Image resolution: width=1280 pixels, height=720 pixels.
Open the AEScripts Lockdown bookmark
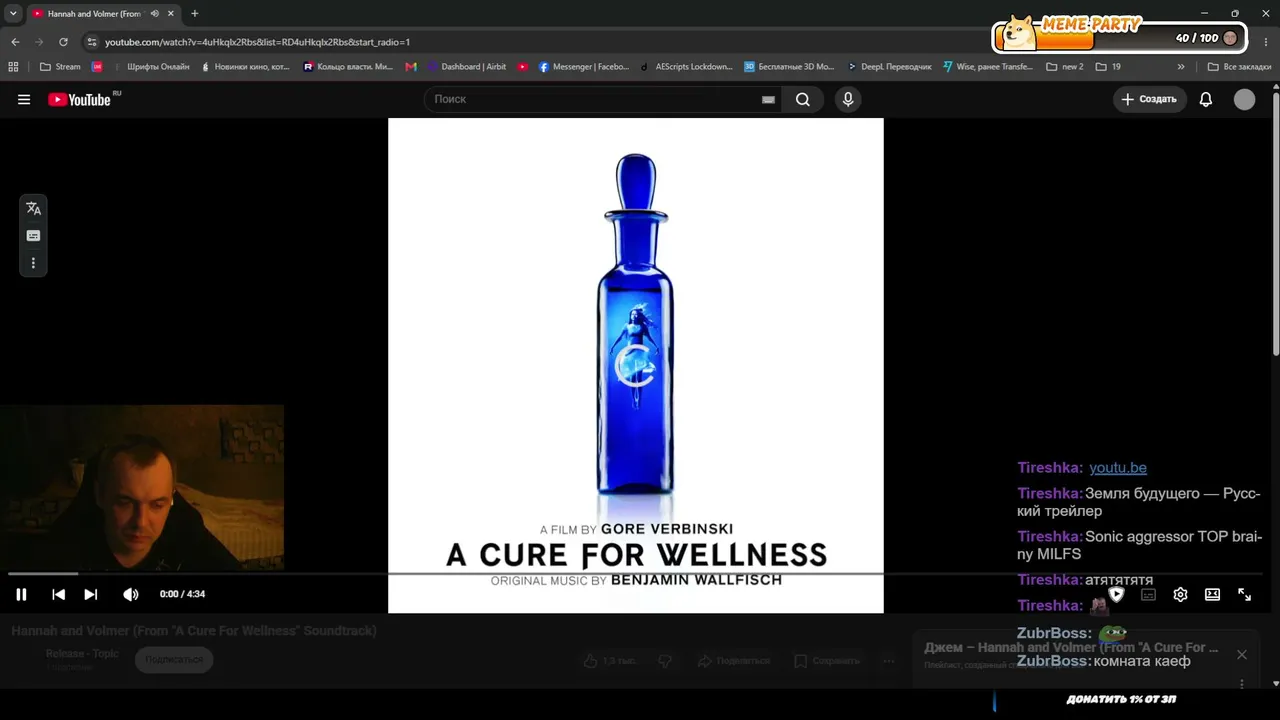click(x=687, y=67)
